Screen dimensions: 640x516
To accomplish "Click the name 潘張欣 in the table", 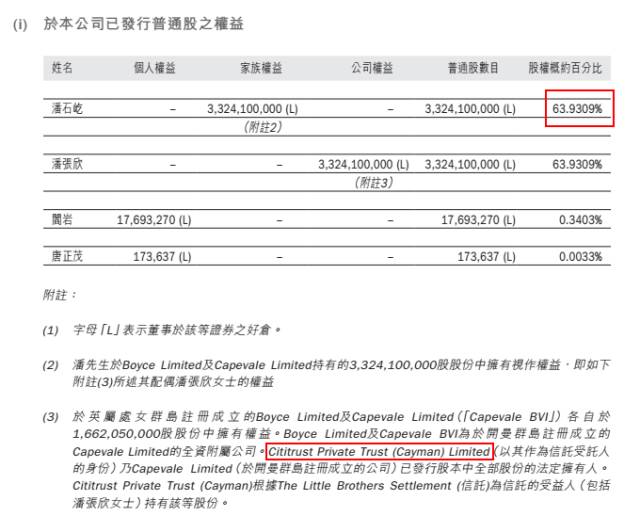I will click(67, 163).
